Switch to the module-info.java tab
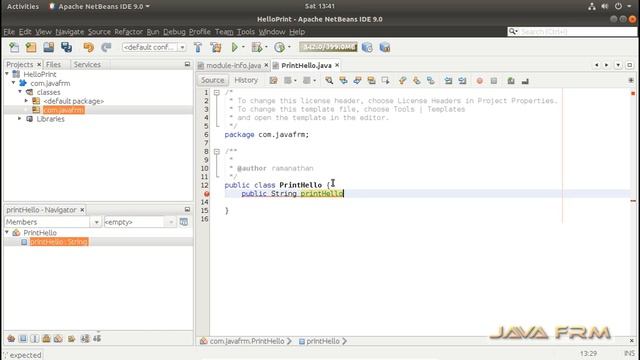 (233, 65)
